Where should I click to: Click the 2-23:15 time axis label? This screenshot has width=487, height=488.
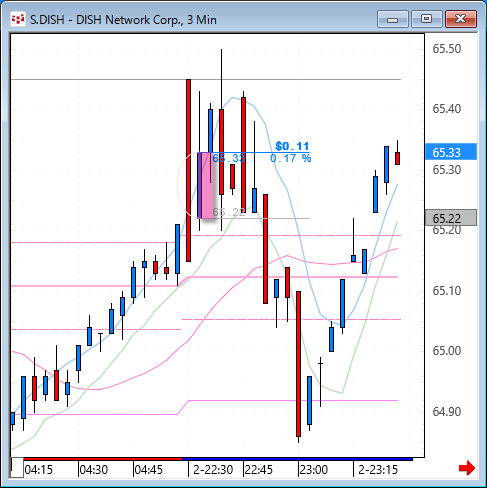(378, 470)
